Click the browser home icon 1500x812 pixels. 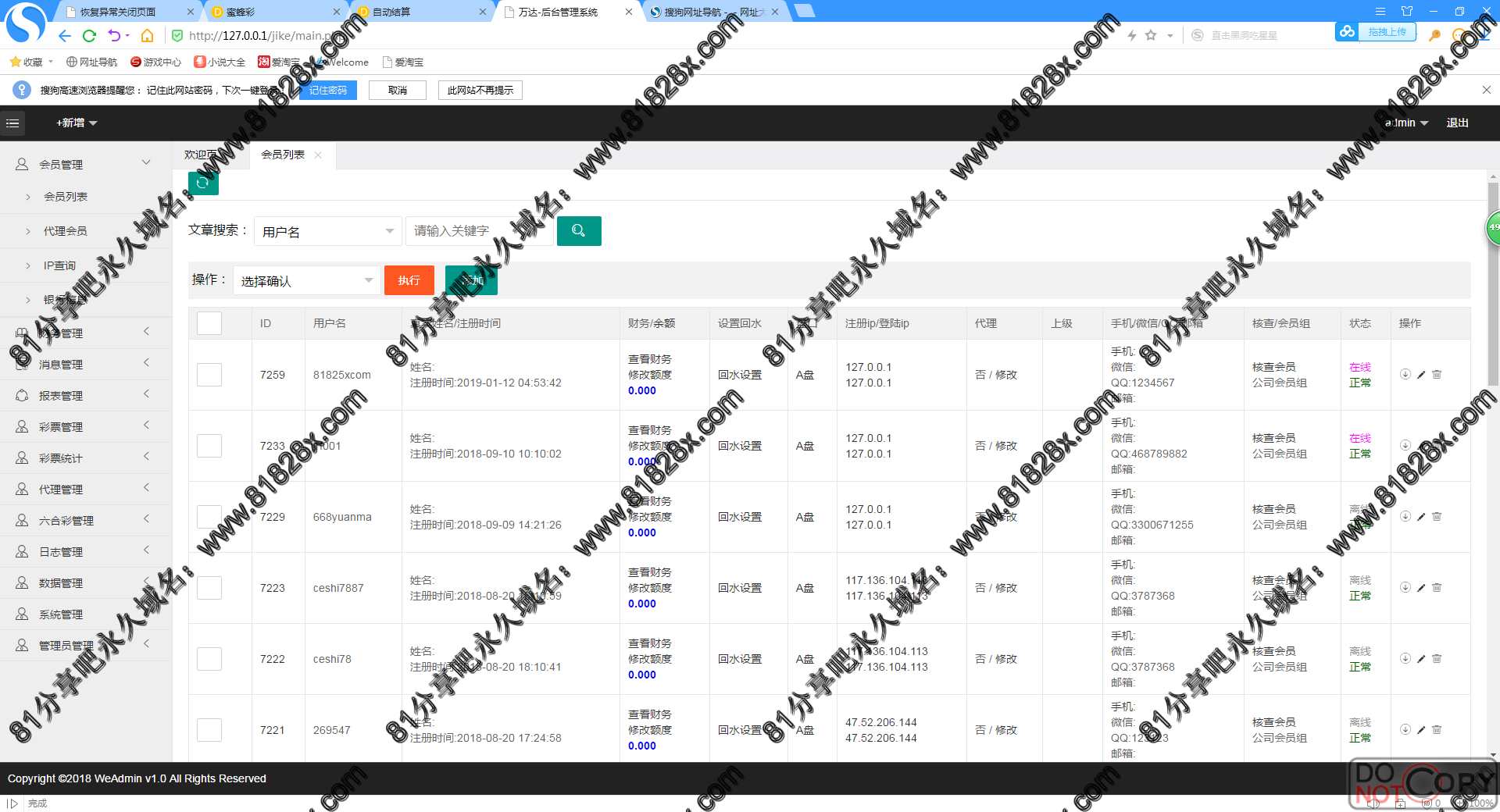(147, 36)
